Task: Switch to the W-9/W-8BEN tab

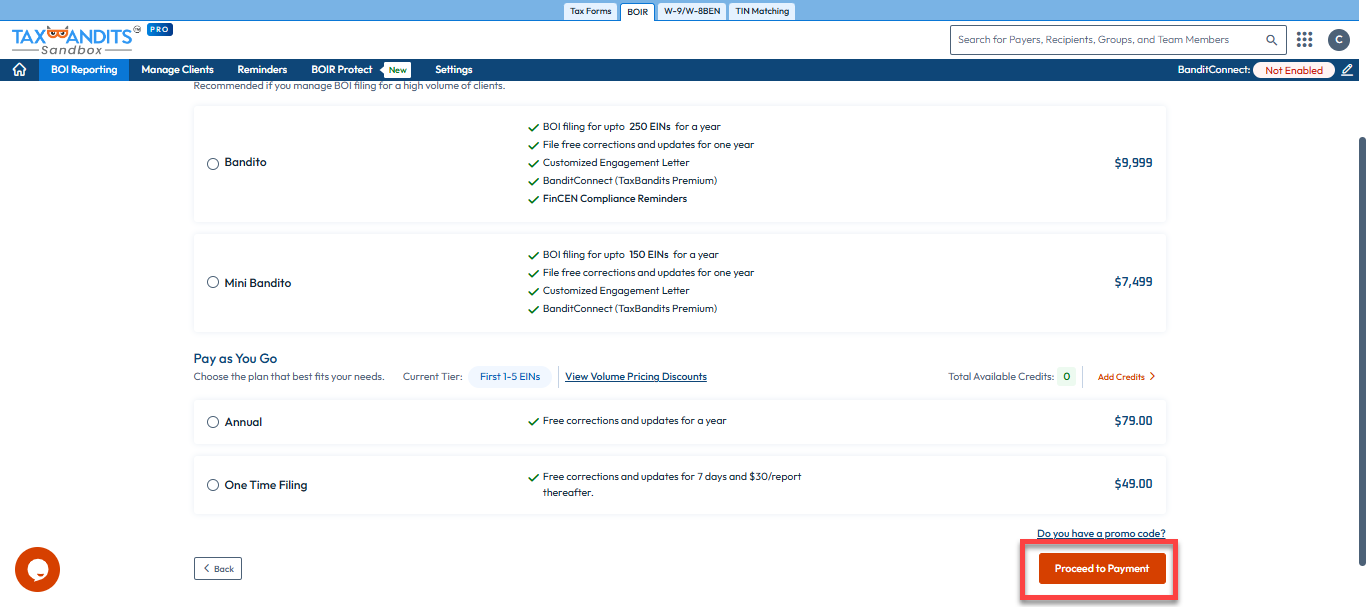Action: click(691, 11)
